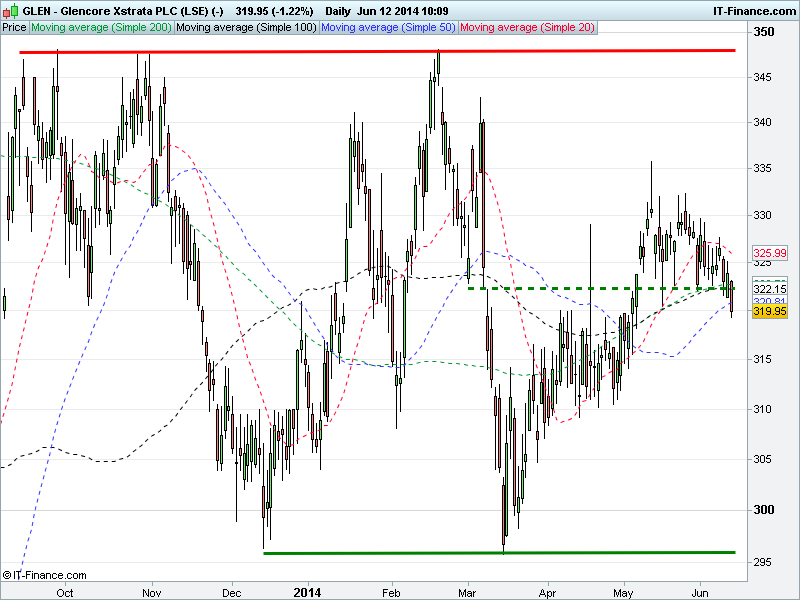Click the Mar label on time axis
The image size is (800, 600).
pyautogui.click(x=468, y=591)
